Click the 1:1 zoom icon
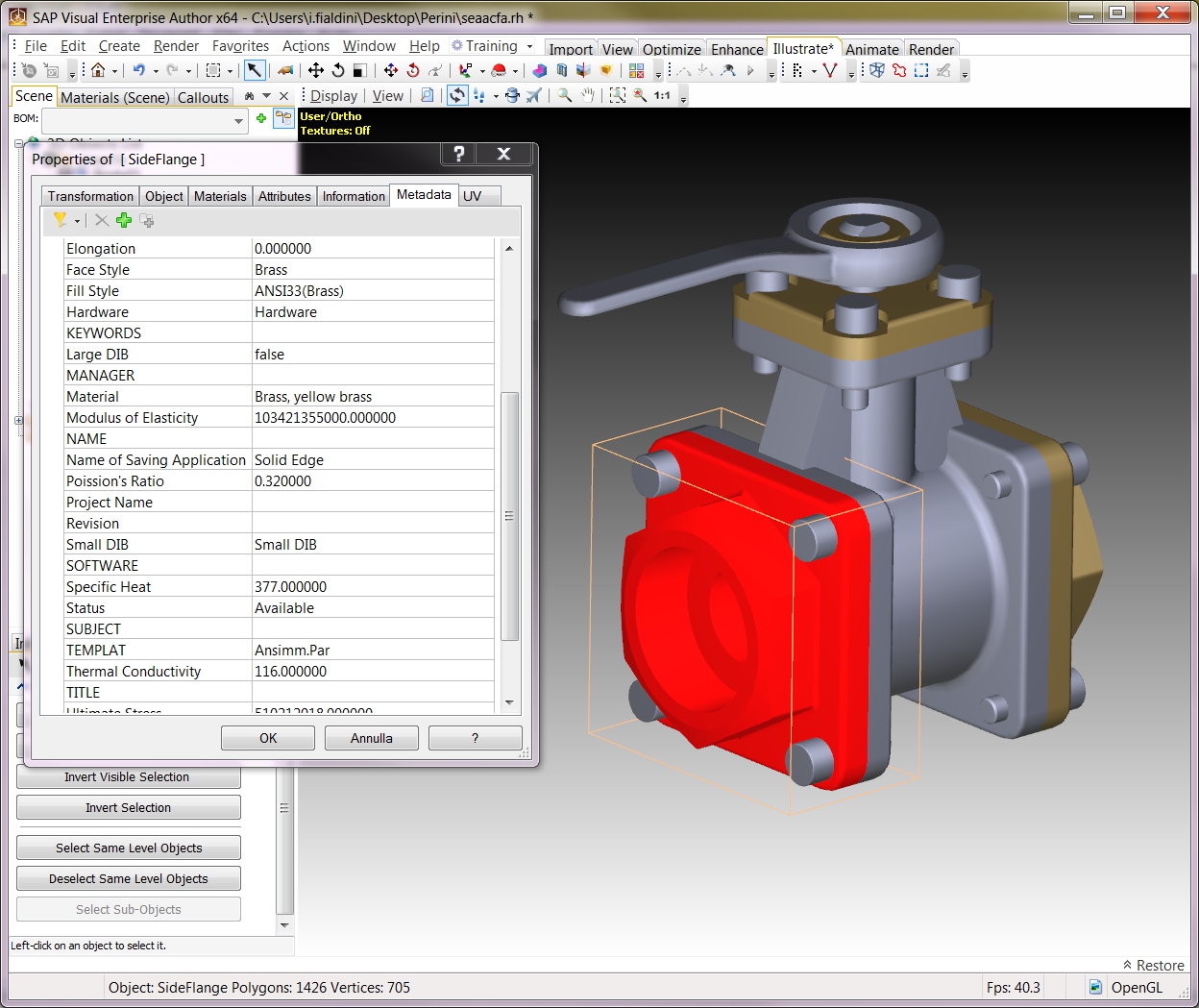The image size is (1199, 1008). [662, 95]
